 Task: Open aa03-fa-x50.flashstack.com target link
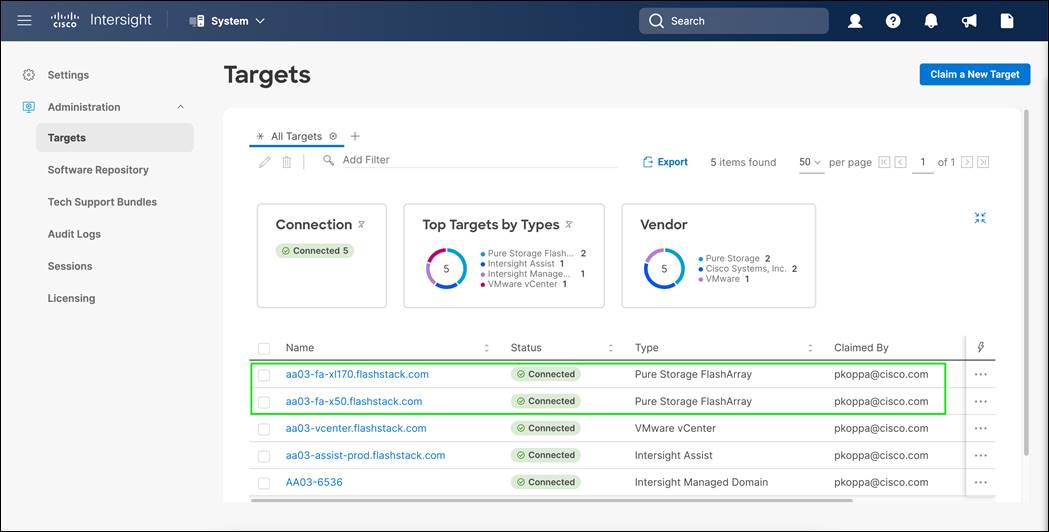(x=354, y=402)
